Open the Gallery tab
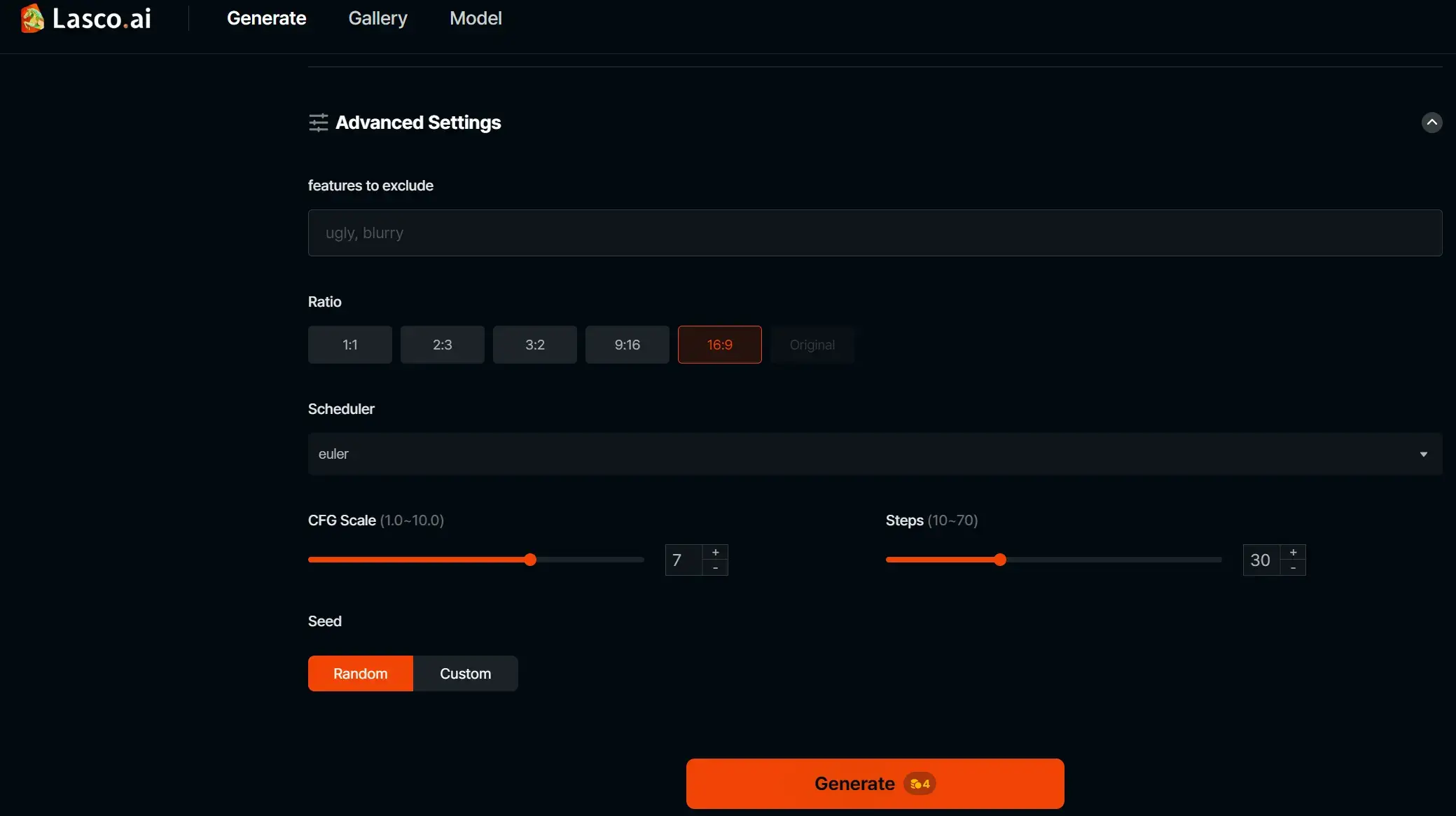 (x=377, y=18)
